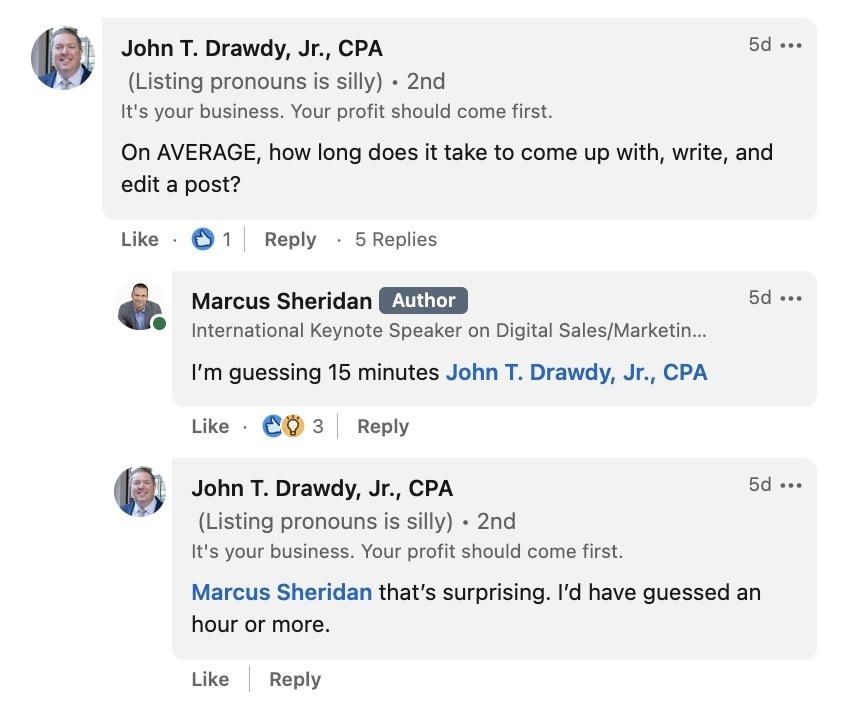Image resolution: width=856 pixels, height=706 pixels.
Task: Open Marcus Sheridan's name link in author header
Action: tap(281, 301)
